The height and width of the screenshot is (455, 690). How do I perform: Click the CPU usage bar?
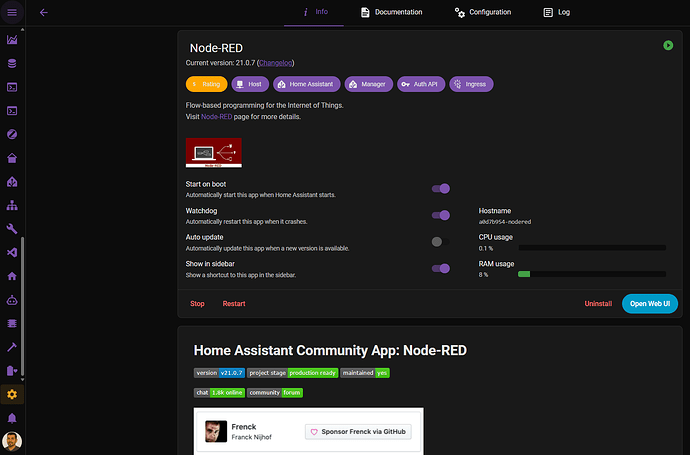592,248
